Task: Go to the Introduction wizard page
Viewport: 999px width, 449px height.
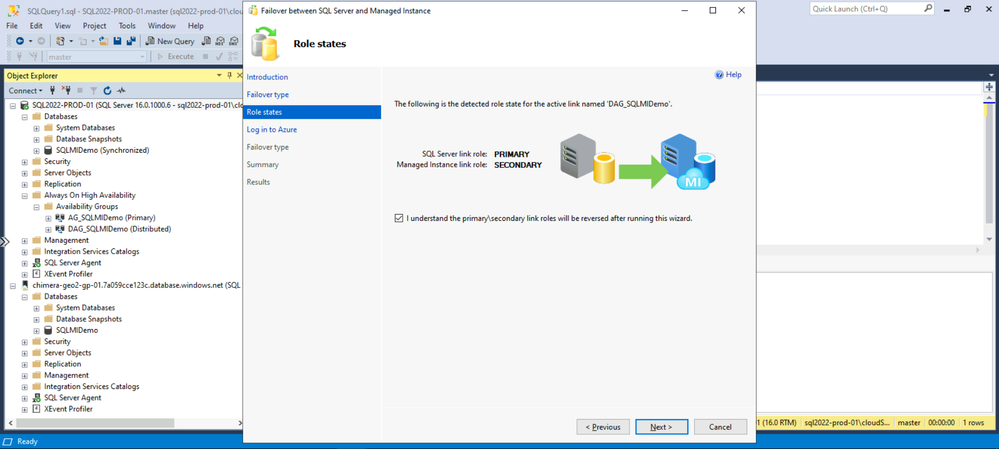Action: coord(268,77)
